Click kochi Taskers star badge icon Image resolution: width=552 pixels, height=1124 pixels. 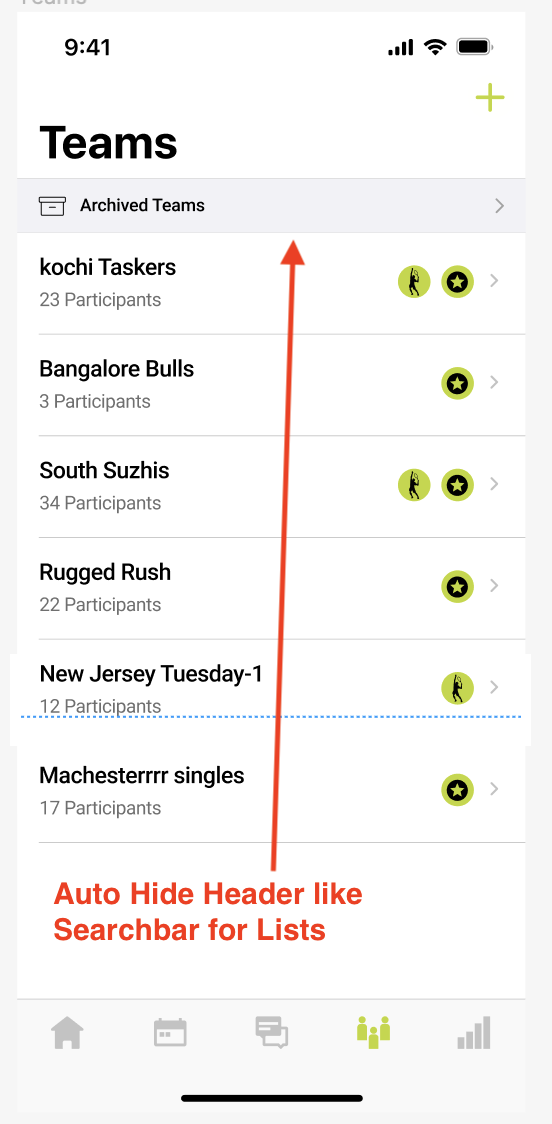[x=457, y=282]
